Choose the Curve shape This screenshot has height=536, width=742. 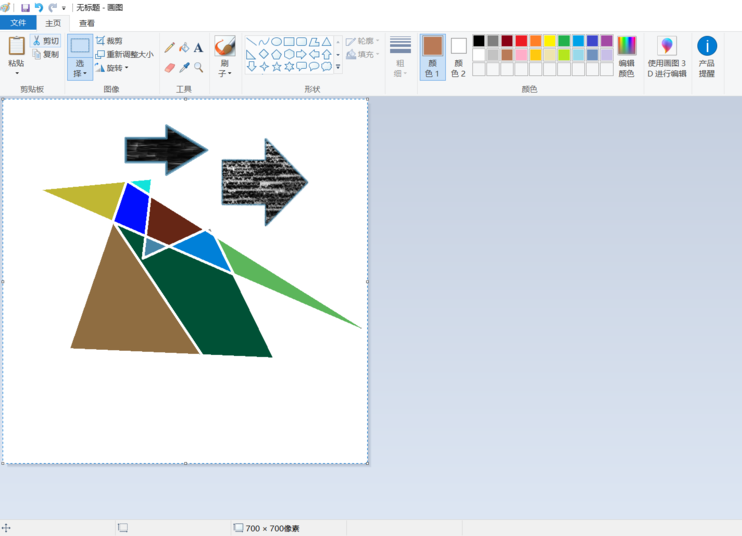point(264,42)
